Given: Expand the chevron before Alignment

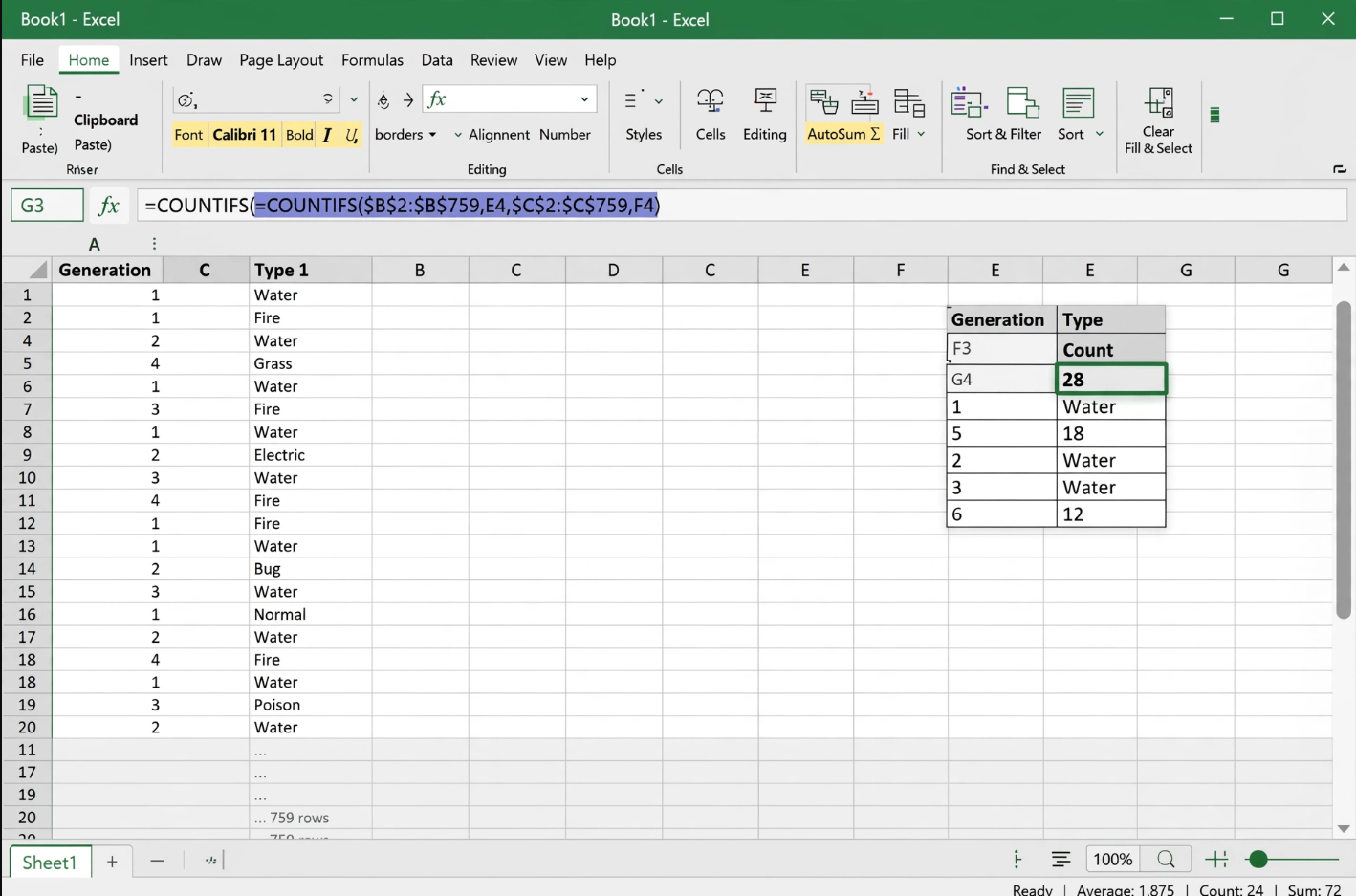Looking at the screenshot, I should (458, 135).
